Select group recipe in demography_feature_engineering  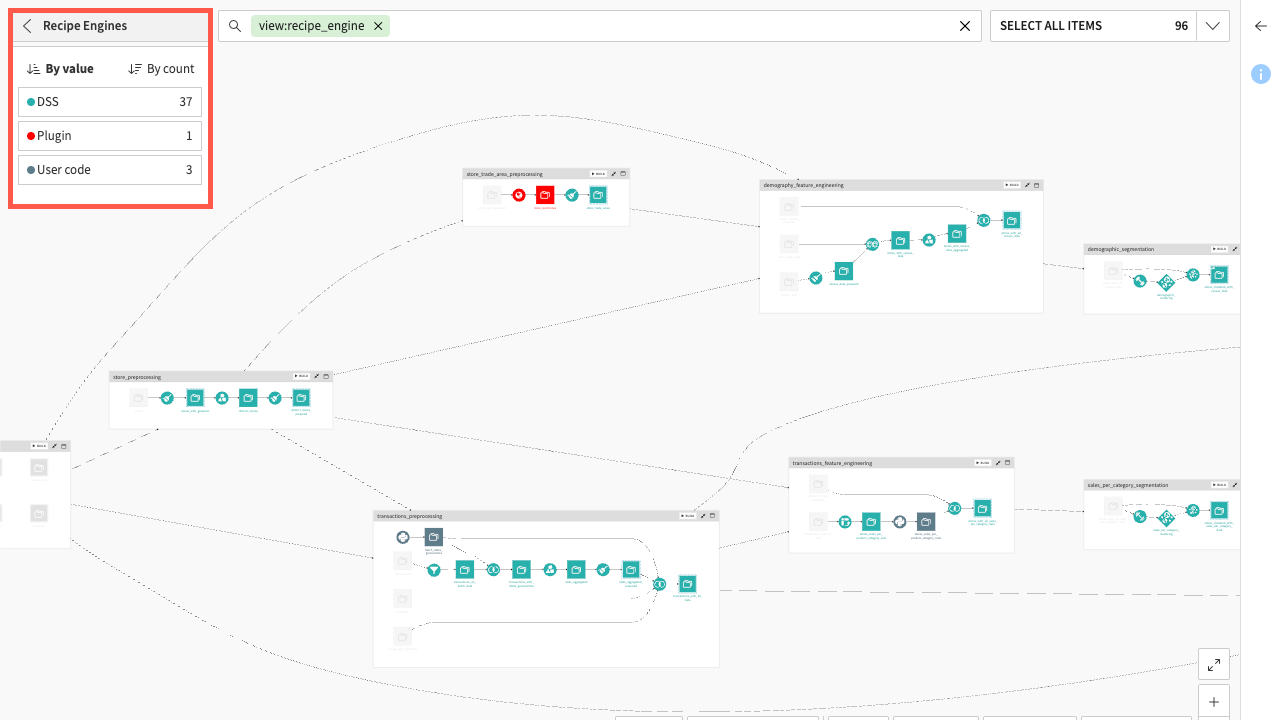[928, 240]
